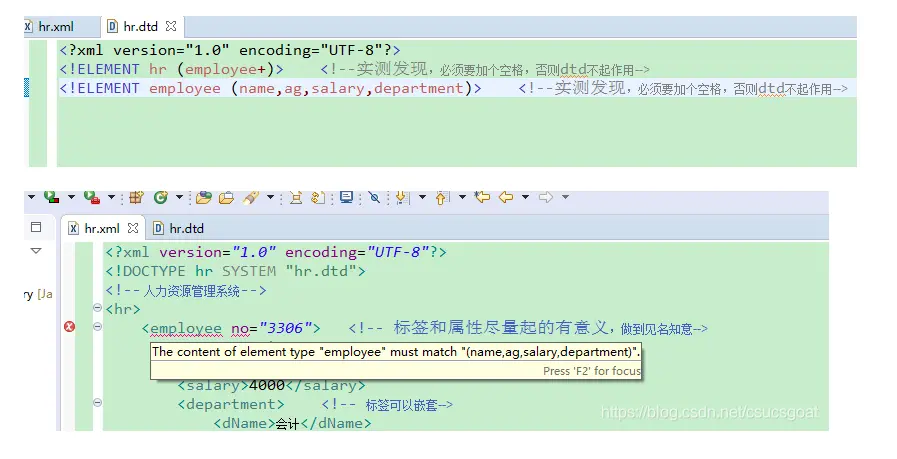This screenshot has height=459, width=897.
Task: Click the toolbar icon left of the monitor
Action: pyautogui.click(x=317, y=197)
